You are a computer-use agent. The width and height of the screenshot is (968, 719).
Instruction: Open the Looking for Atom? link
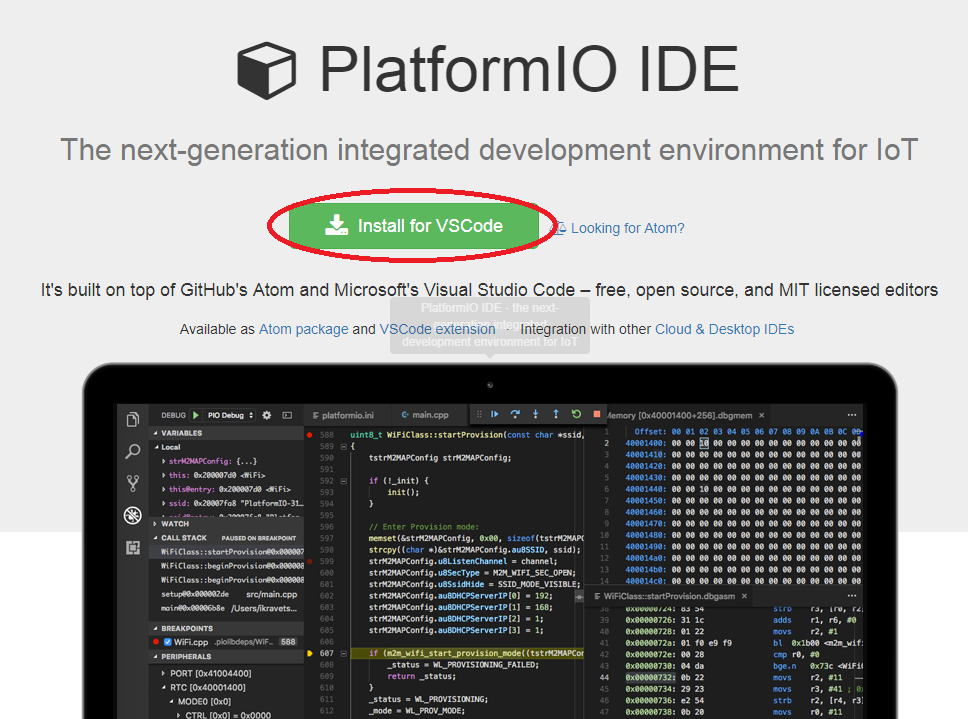[x=627, y=228]
